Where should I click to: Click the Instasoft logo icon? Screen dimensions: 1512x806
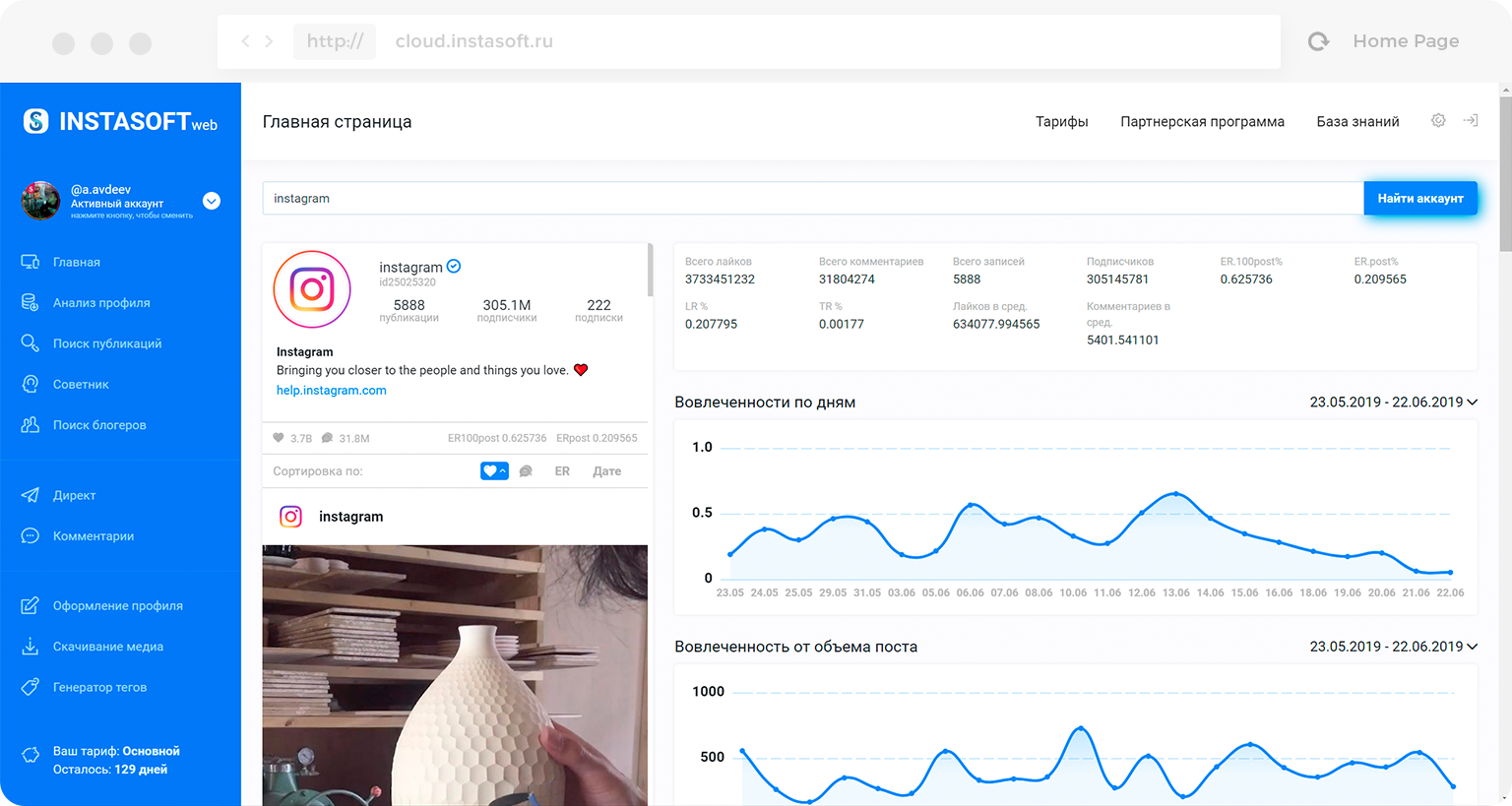click(x=35, y=121)
